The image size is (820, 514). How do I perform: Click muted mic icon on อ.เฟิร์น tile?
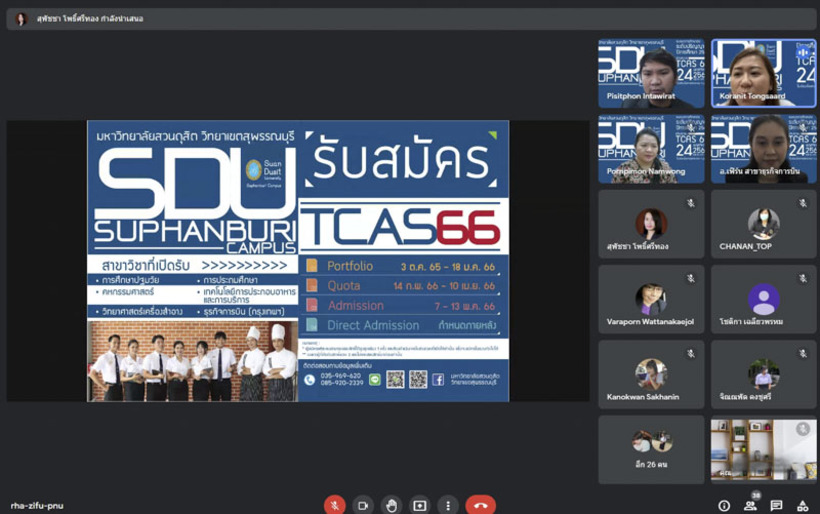[x=803, y=128]
